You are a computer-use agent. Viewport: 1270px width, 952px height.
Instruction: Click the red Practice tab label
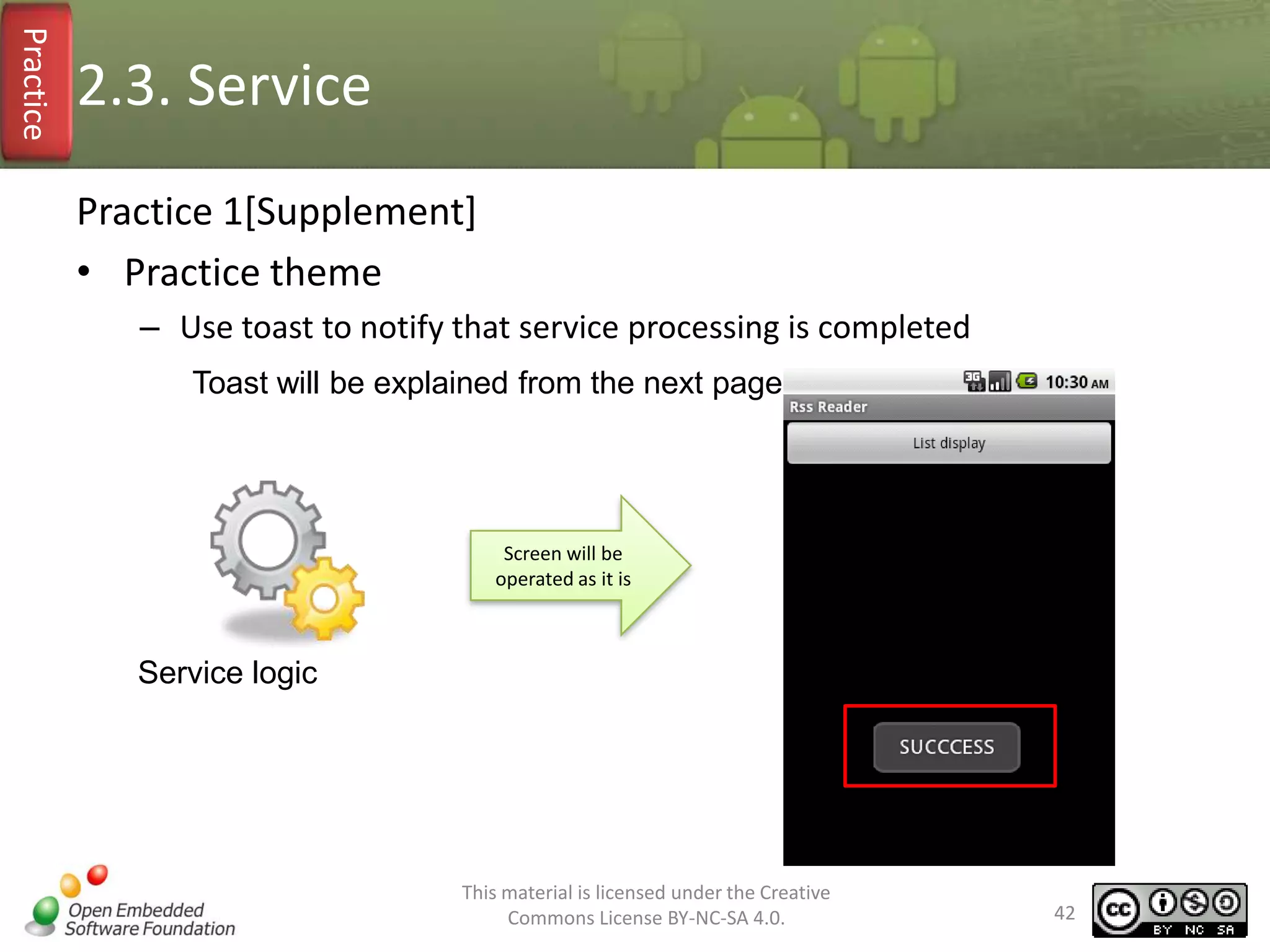(x=36, y=82)
